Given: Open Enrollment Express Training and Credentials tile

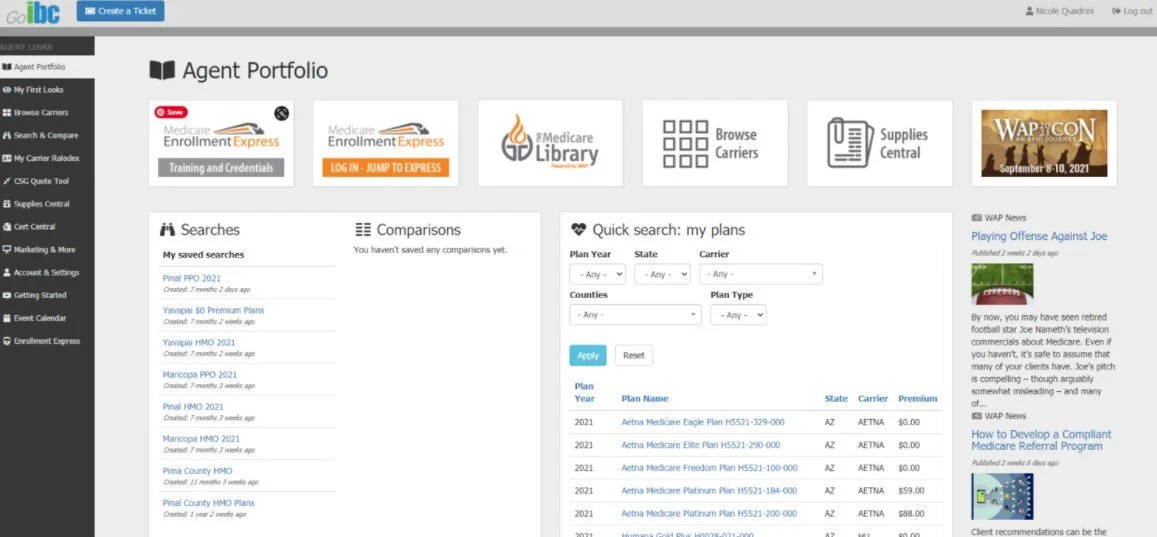Looking at the screenshot, I should (x=221, y=144).
